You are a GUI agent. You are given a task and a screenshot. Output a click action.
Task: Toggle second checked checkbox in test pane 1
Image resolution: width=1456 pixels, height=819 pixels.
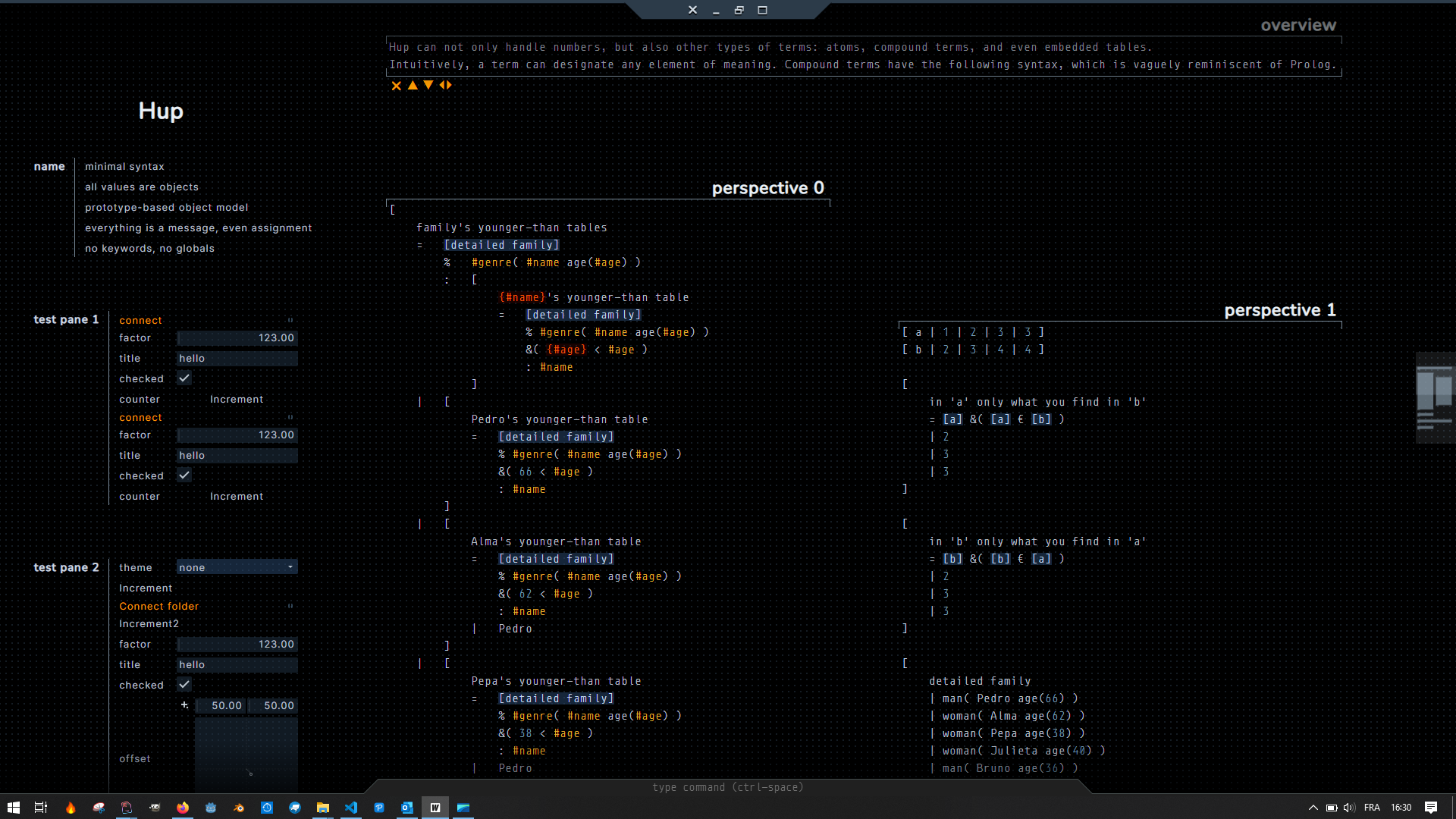(x=184, y=475)
